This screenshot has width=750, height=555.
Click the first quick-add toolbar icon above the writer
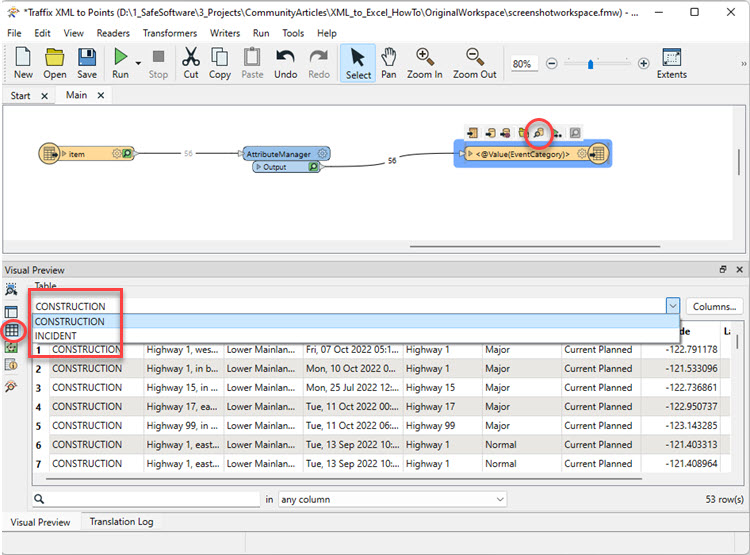click(x=473, y=133)
